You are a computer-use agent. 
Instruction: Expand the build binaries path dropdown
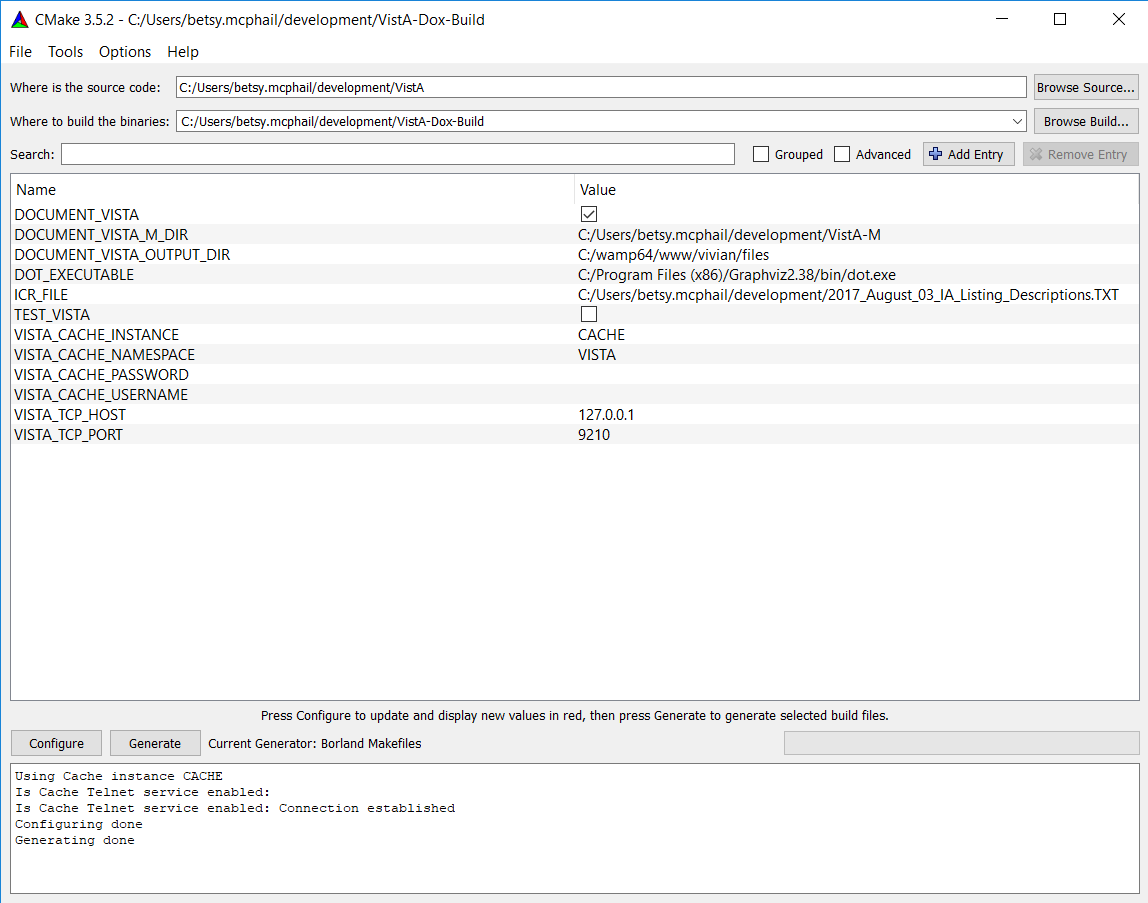[x=1017, y=121]
